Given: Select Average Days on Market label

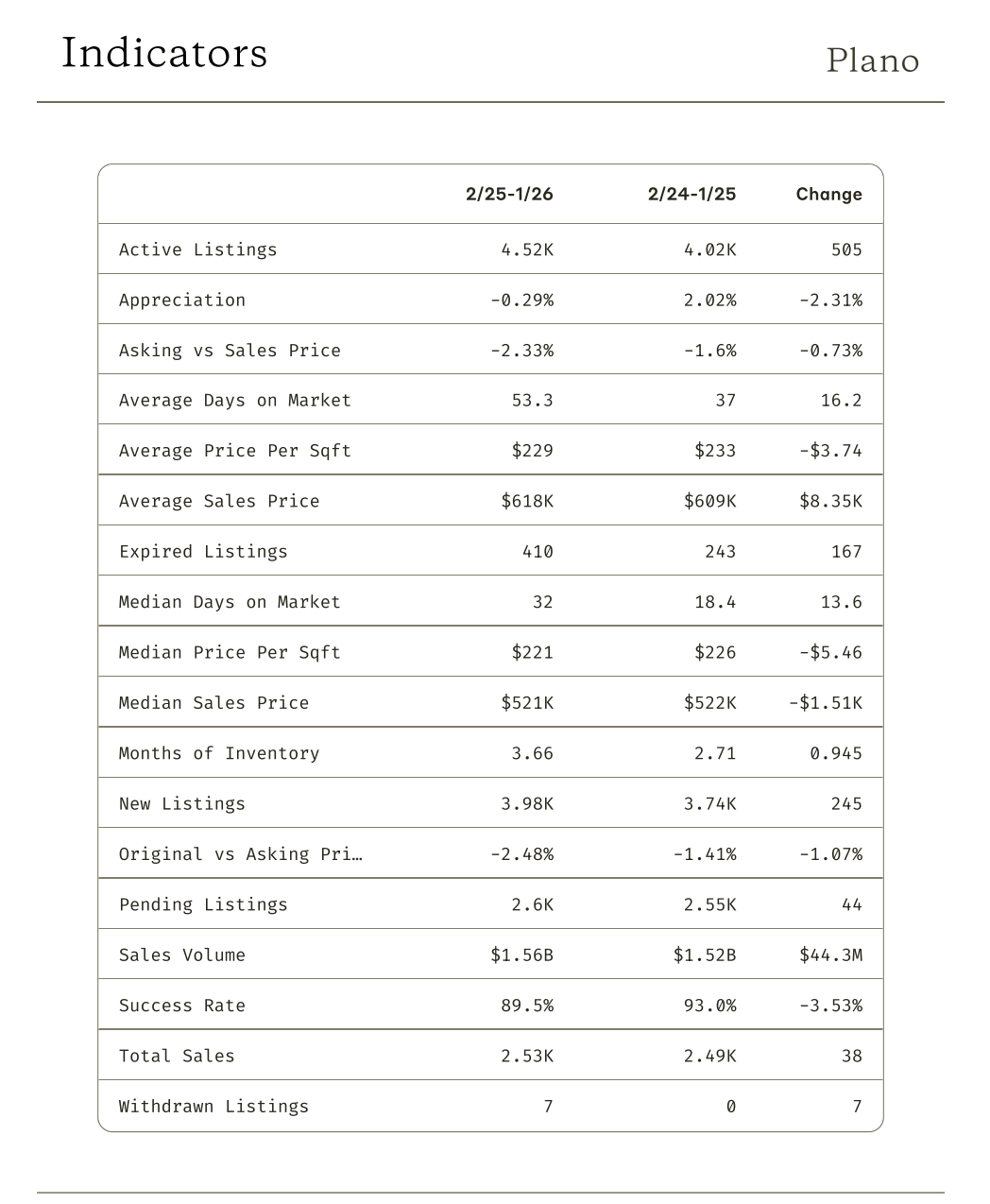Looking at the screenshot, I should pos(235,401).
